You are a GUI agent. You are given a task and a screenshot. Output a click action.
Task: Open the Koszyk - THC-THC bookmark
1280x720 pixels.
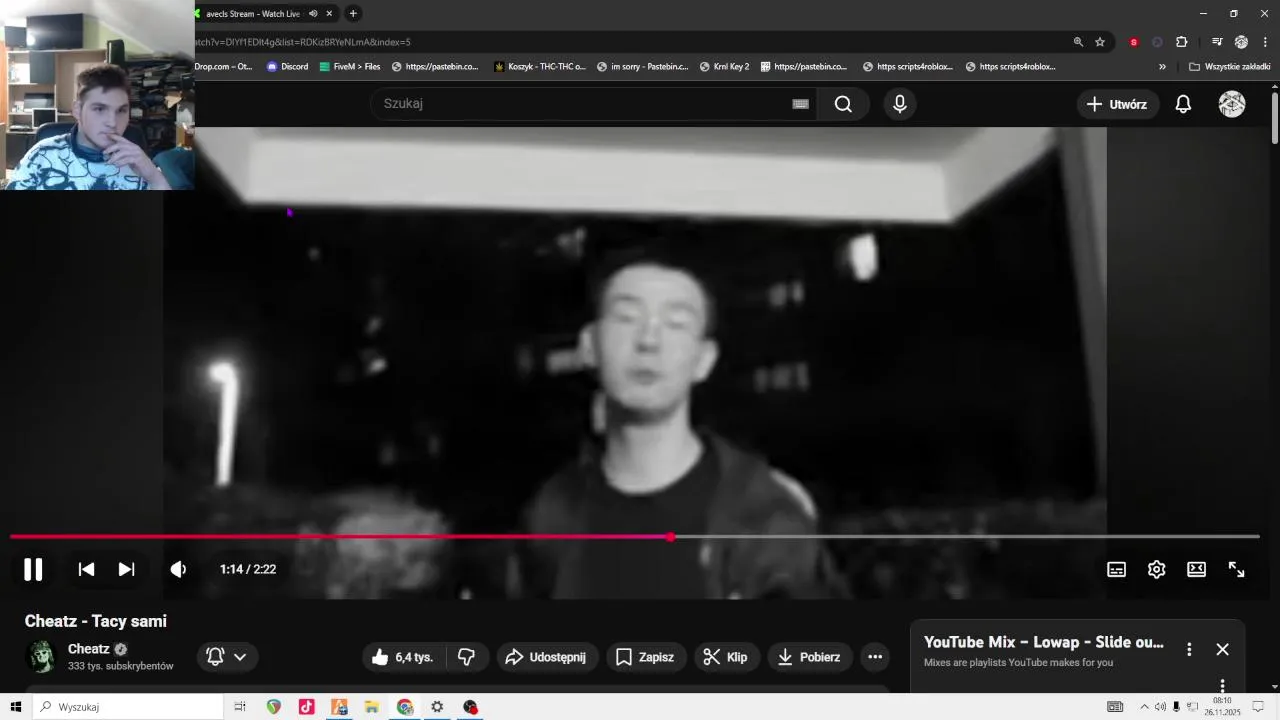pos(540,67)
